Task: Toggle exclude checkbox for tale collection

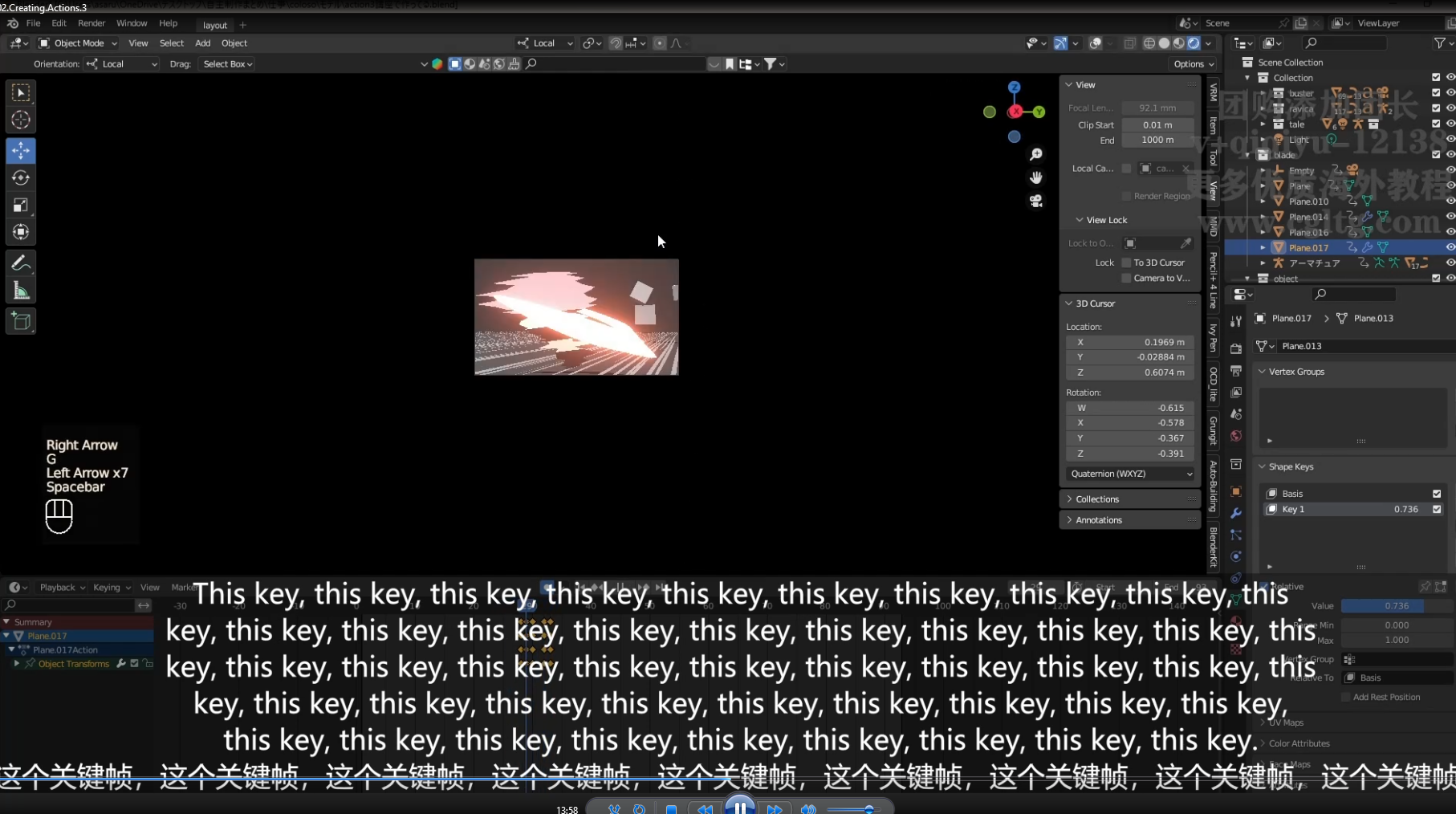Action: tap(1436, 124)
